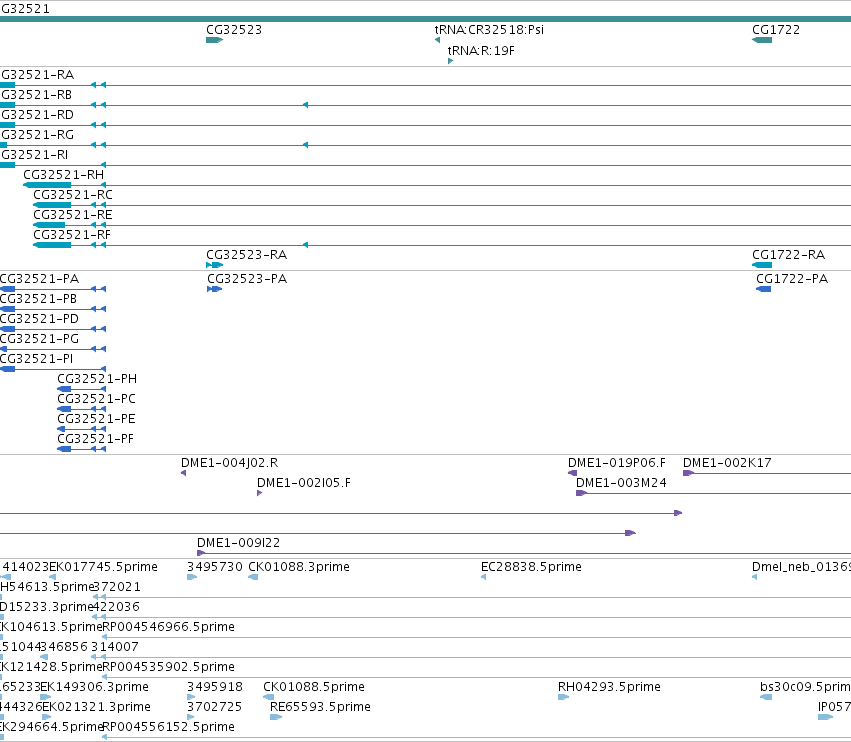Open the RE65593.5prime EST label
The width and height of the screenshot is (851, 742).
point(321,707)
